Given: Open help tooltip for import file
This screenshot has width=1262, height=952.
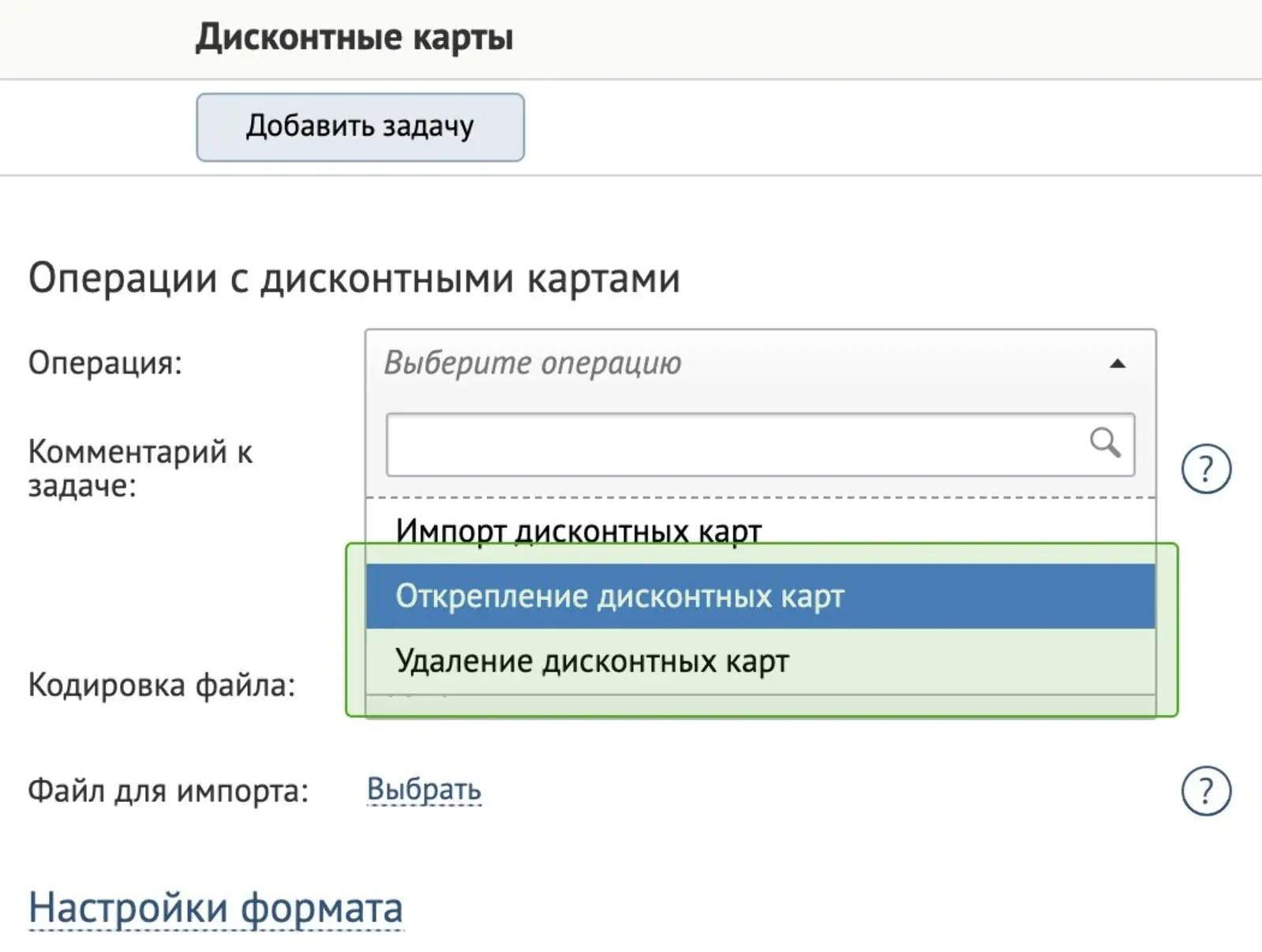Looking at the screenshot, I should point(1206,790).
